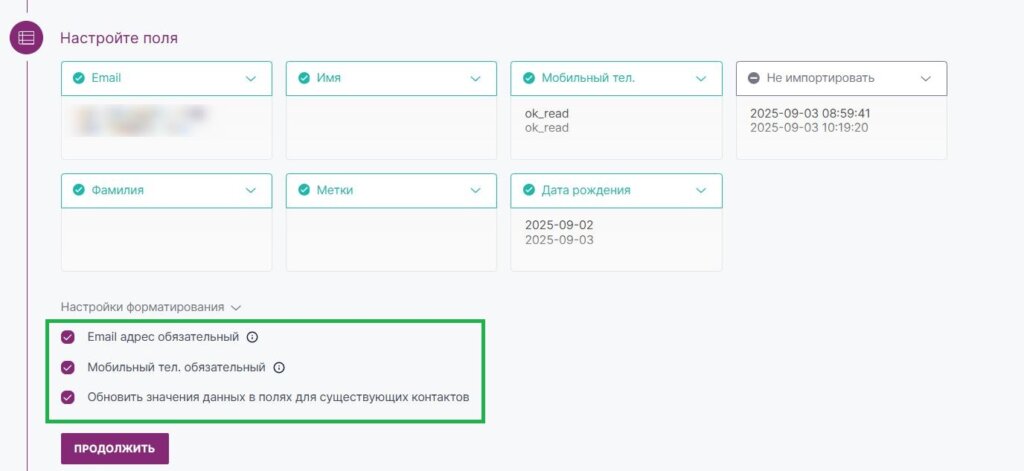
Task: Click green checkmark icon on Метки field
Action: coord(304,190)
